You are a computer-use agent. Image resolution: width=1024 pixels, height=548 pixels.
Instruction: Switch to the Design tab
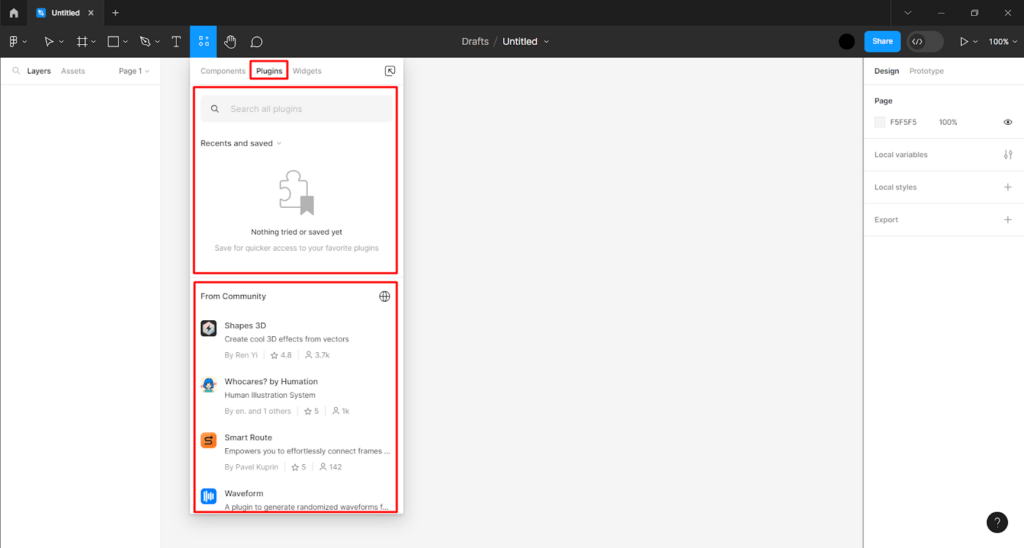[886, 71]
